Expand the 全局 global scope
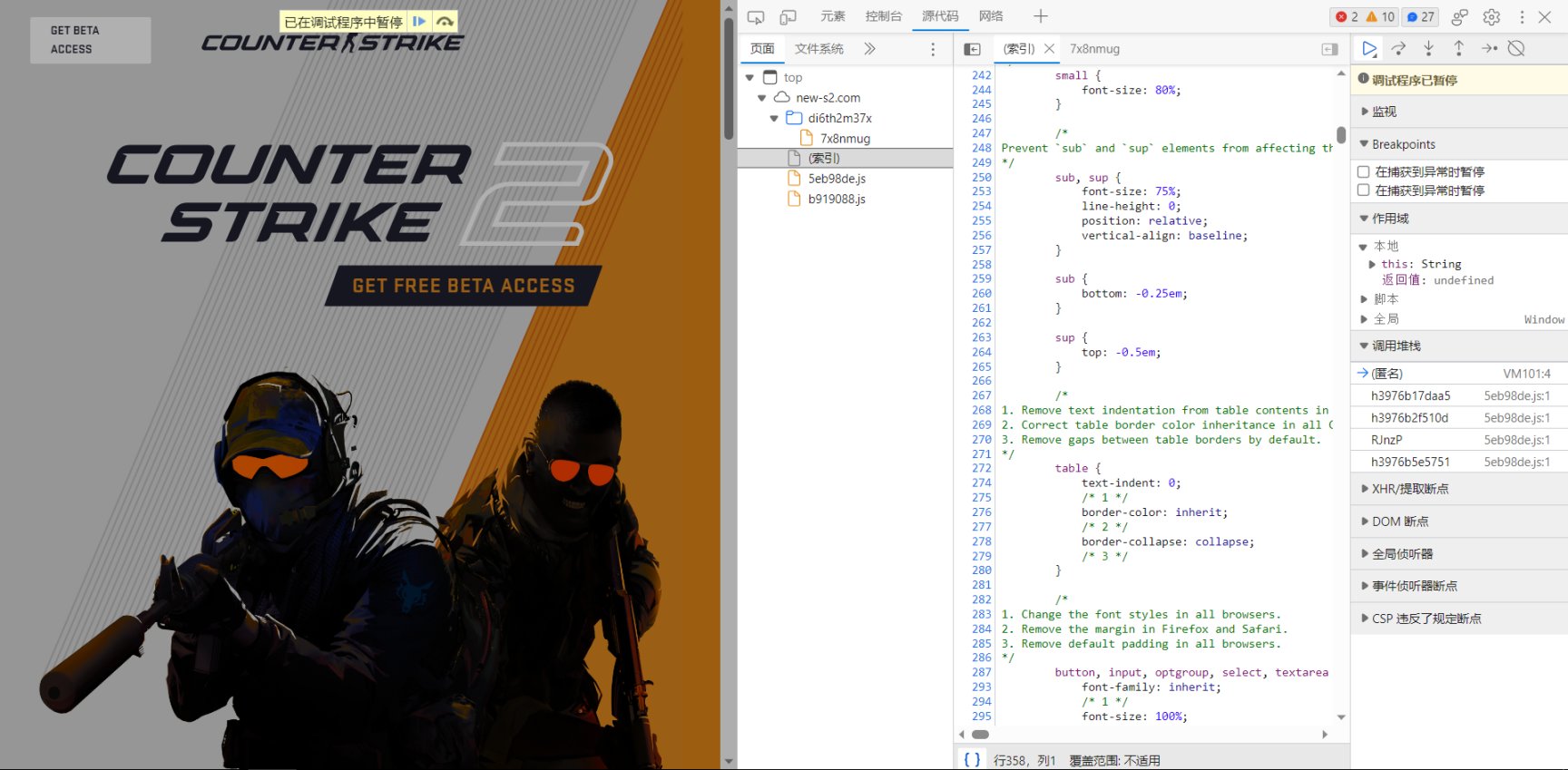This screenshot has width=1568, height=770. pyautogui.click(x=1364, y=319)
